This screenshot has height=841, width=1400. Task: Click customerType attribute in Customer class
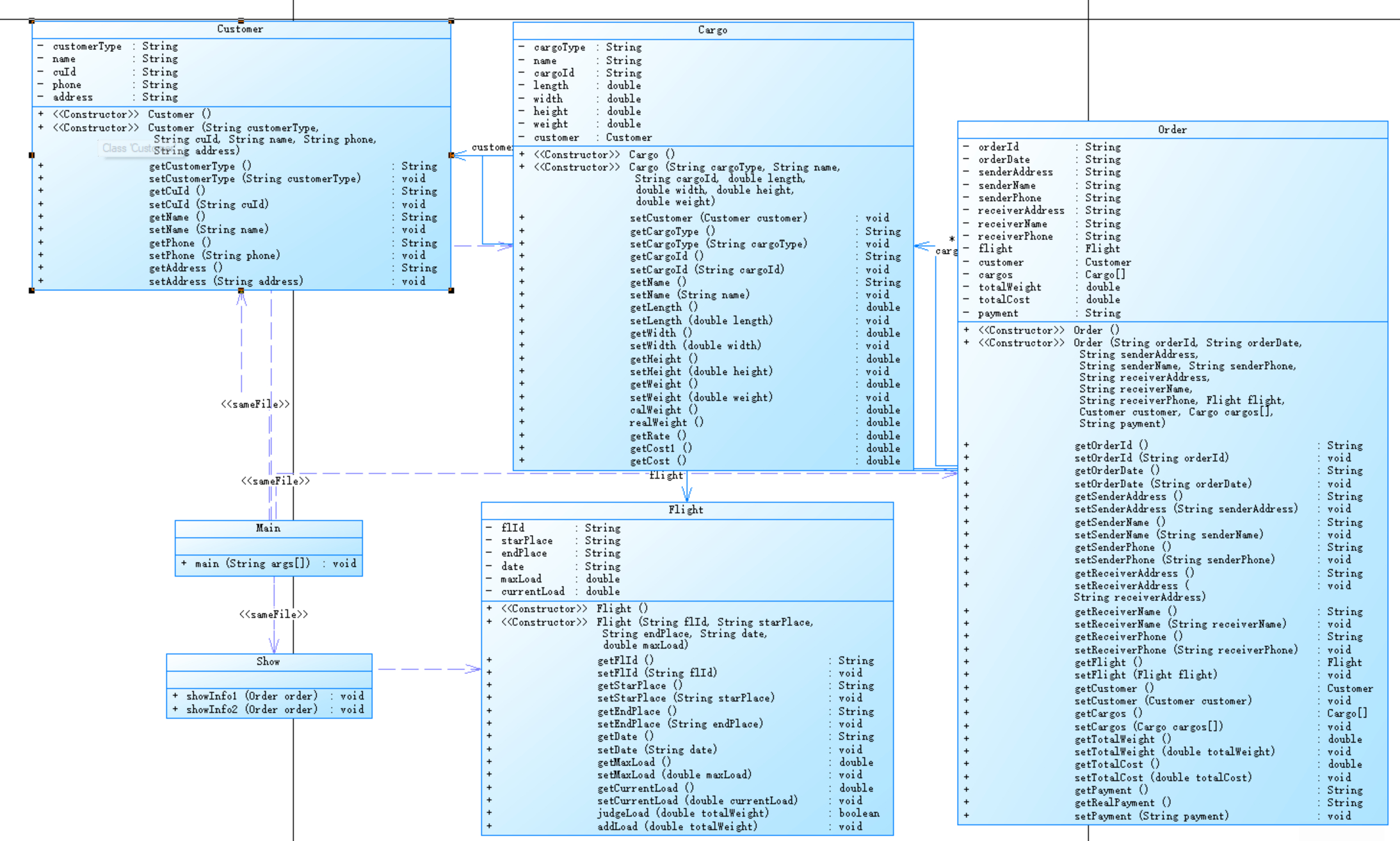(x=87, y=46)
